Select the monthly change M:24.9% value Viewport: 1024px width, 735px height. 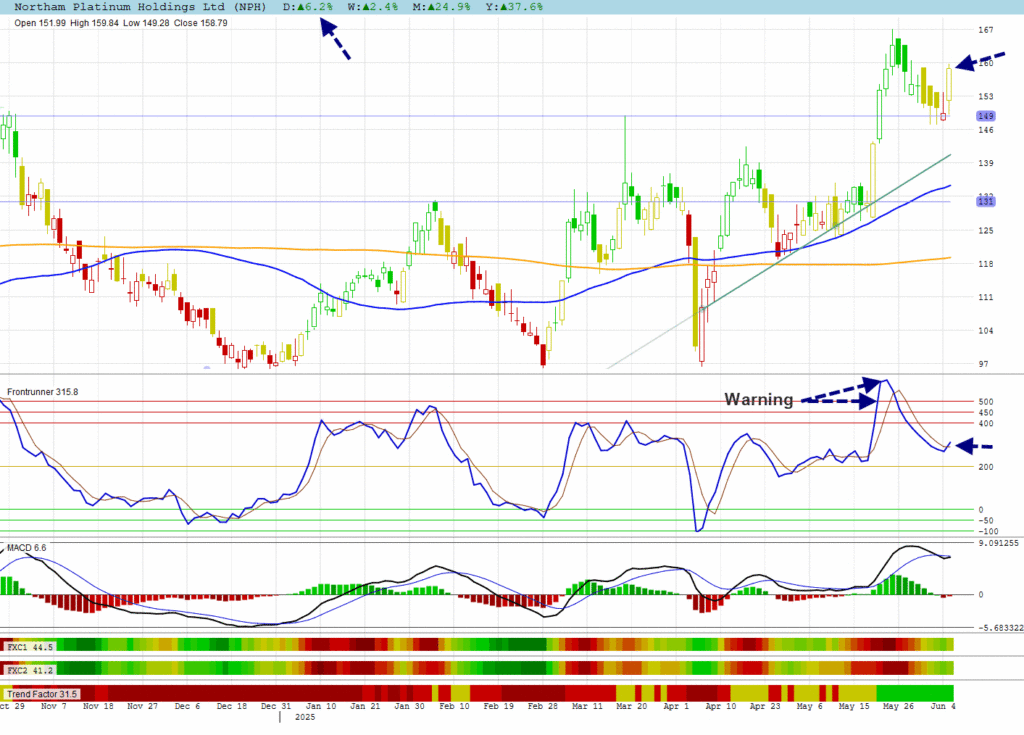click(441, 7)
